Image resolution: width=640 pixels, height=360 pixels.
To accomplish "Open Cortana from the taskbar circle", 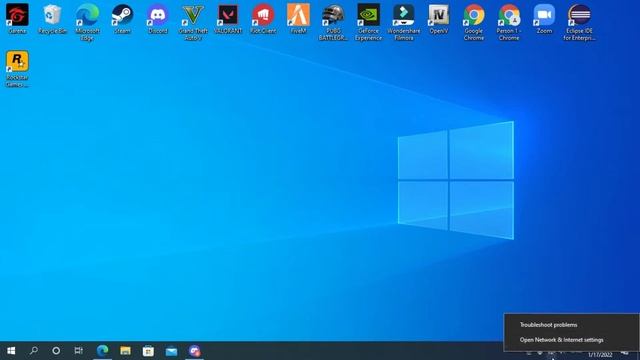I will click(56, 351).
